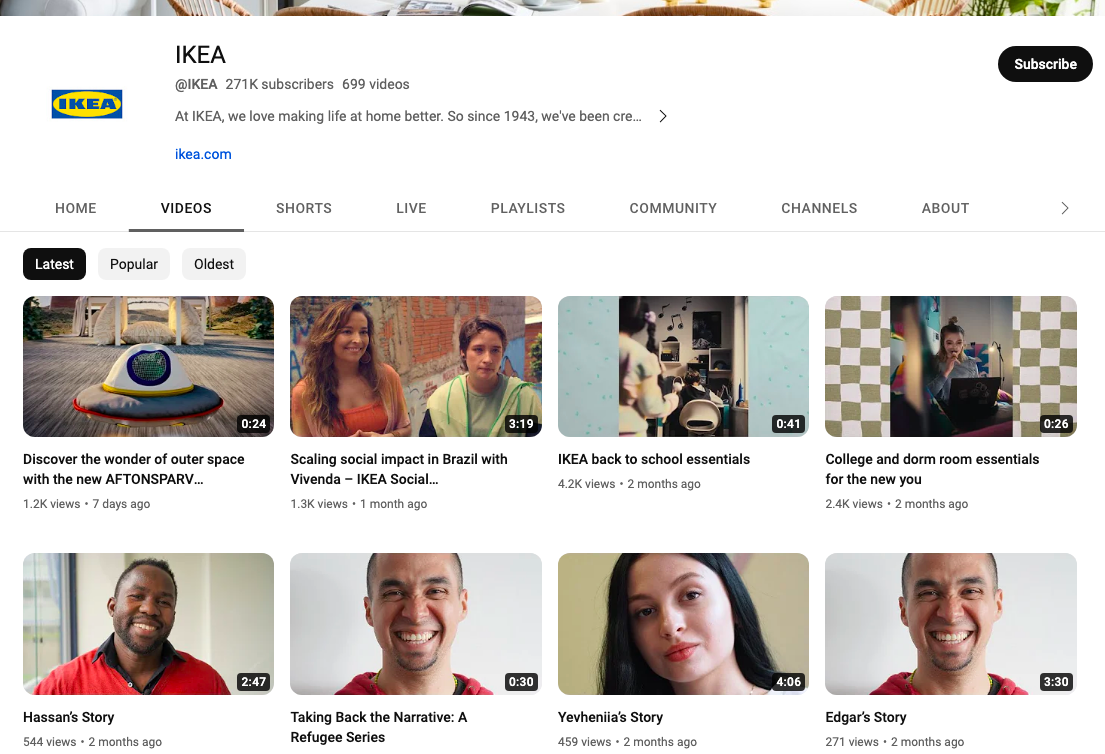Click '544 views • 2 months ago' text
1105x754 pixels.
click(x=92, y=742)
